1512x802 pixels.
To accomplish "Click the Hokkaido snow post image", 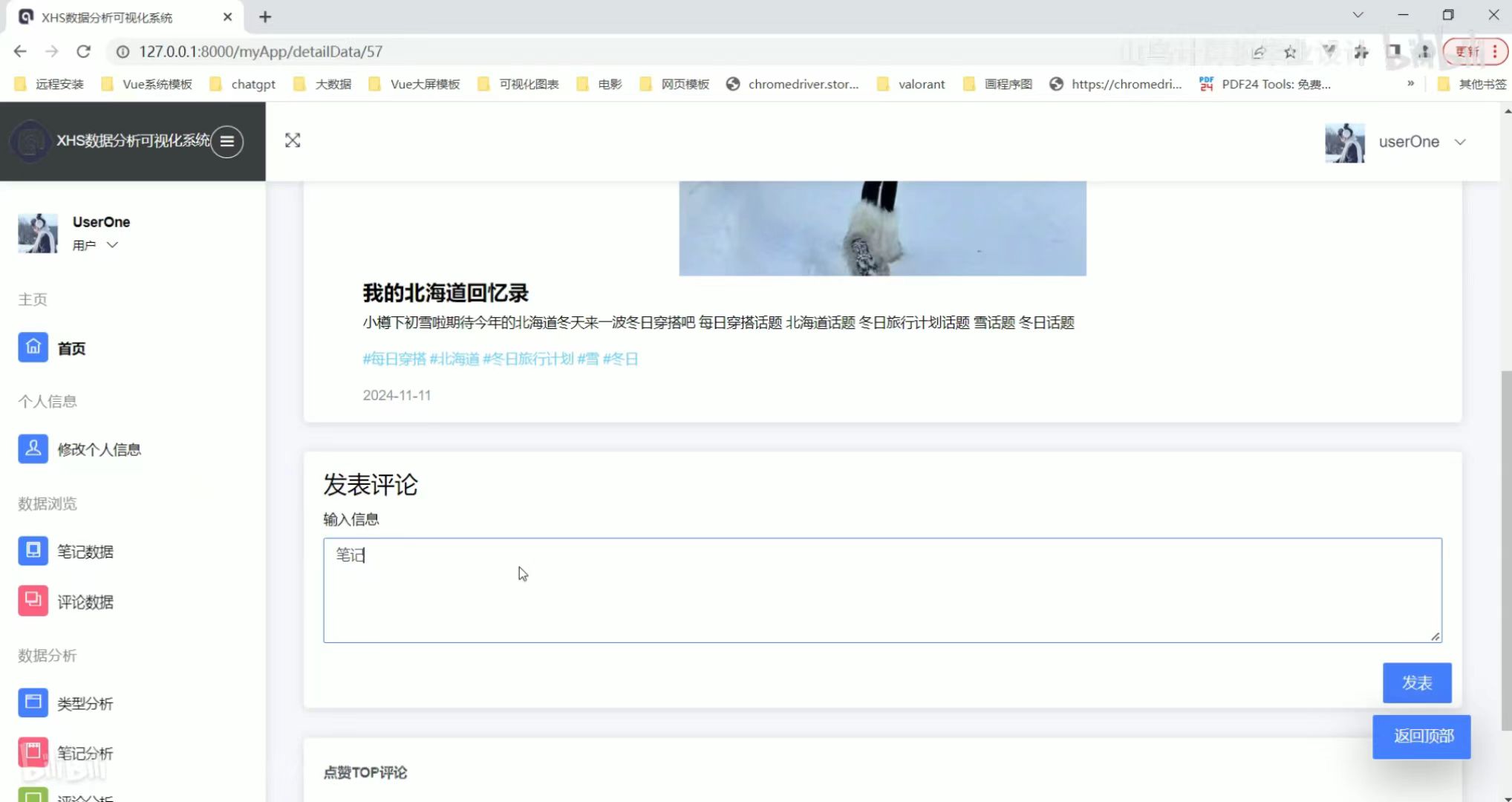I will (x=882, y=228).
